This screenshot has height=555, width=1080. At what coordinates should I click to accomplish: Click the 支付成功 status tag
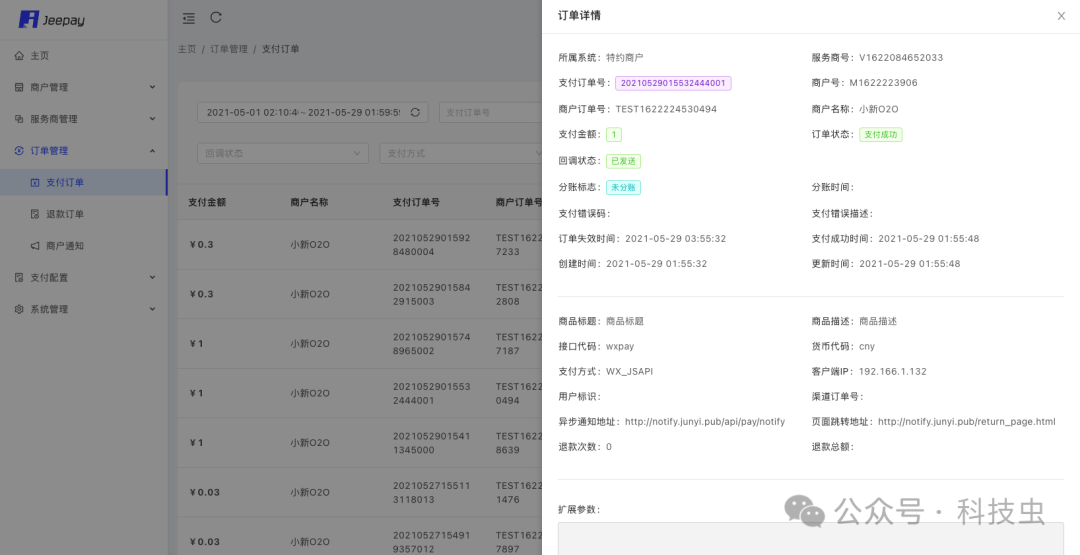pyautogui.click(x=880, y=135)
